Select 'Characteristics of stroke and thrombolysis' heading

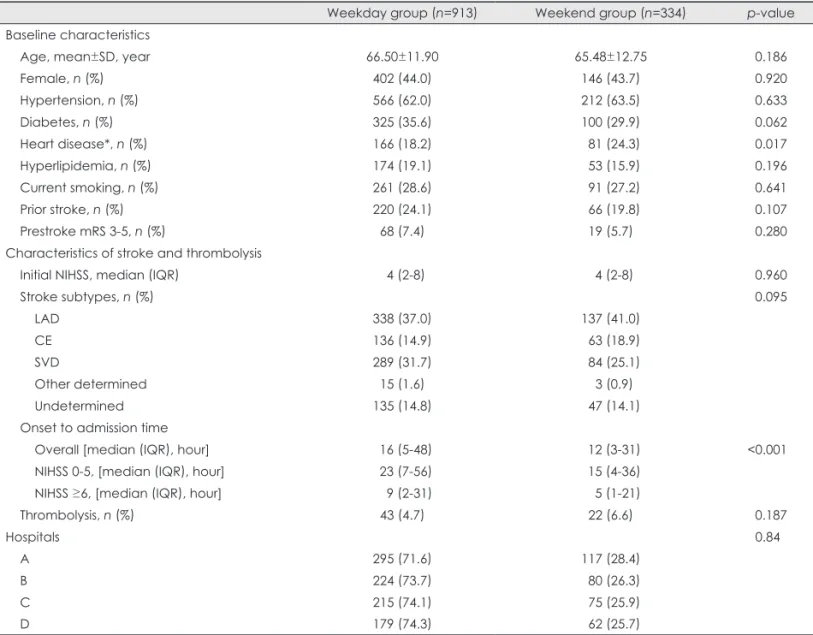[134, 253]
